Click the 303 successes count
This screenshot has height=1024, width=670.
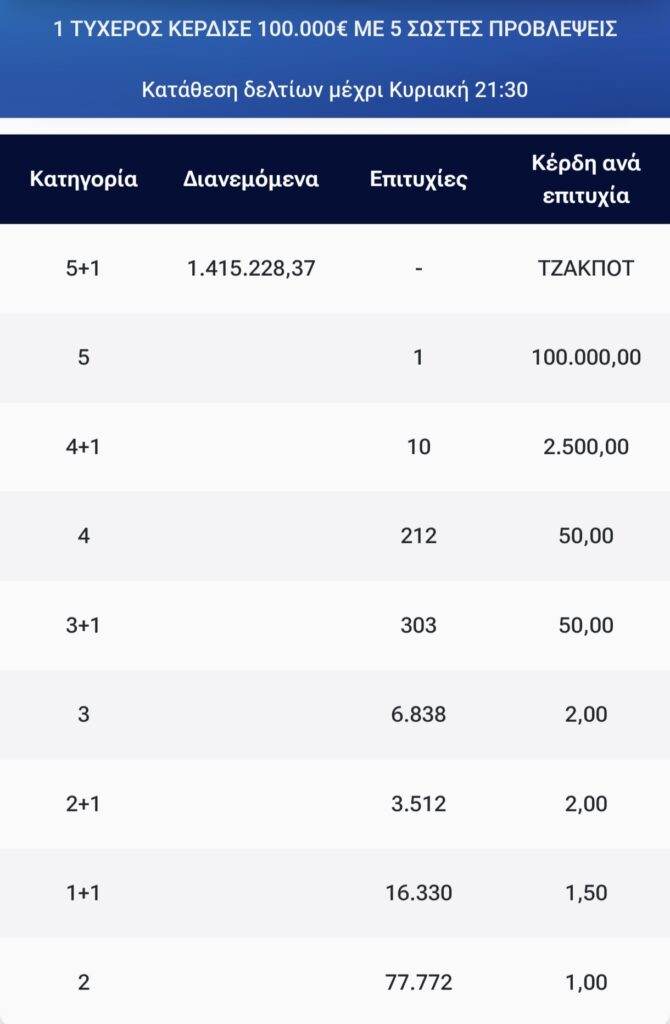coord(419,626)
